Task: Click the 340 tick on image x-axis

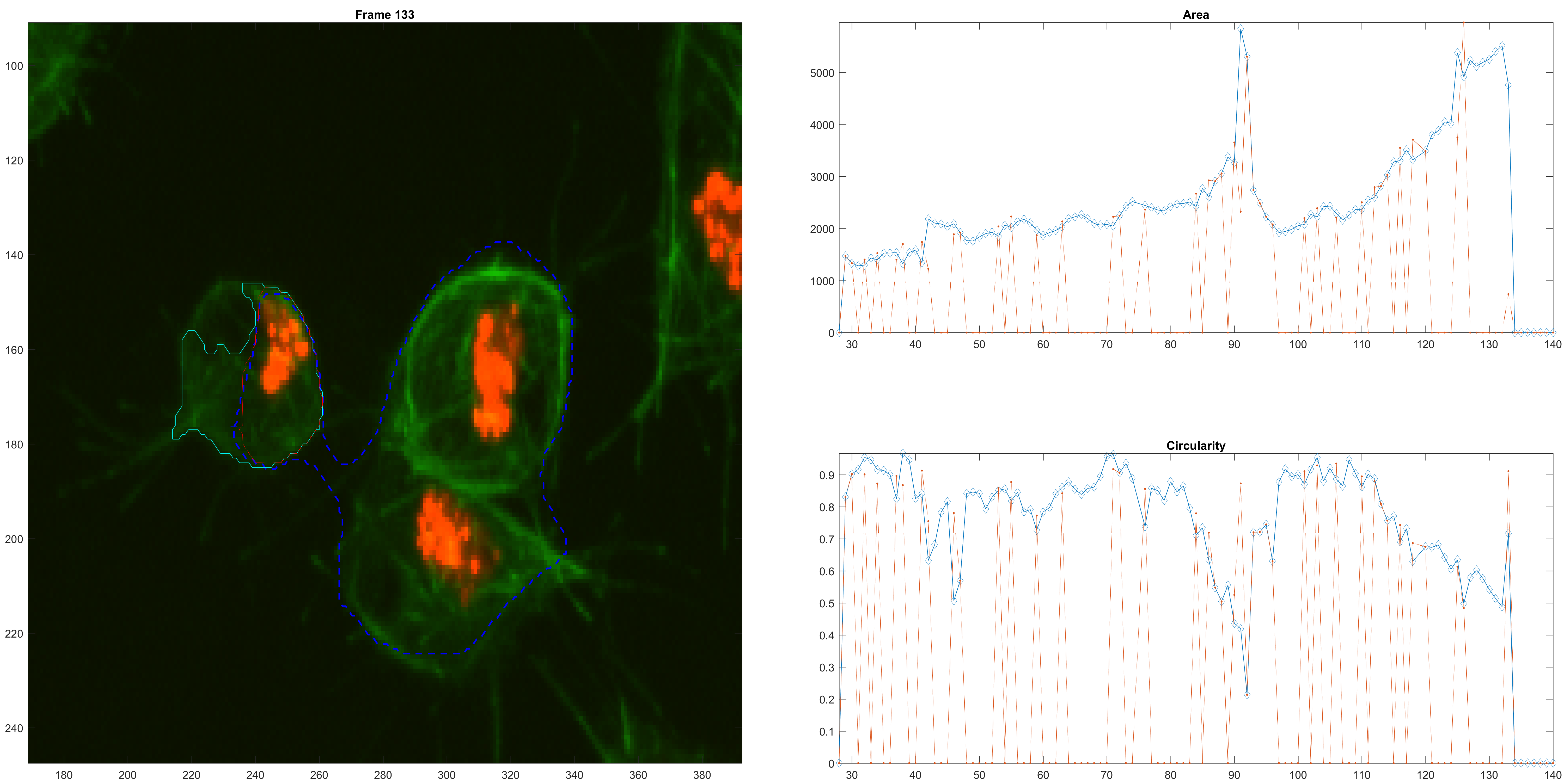Action: (x=574, y=775)
